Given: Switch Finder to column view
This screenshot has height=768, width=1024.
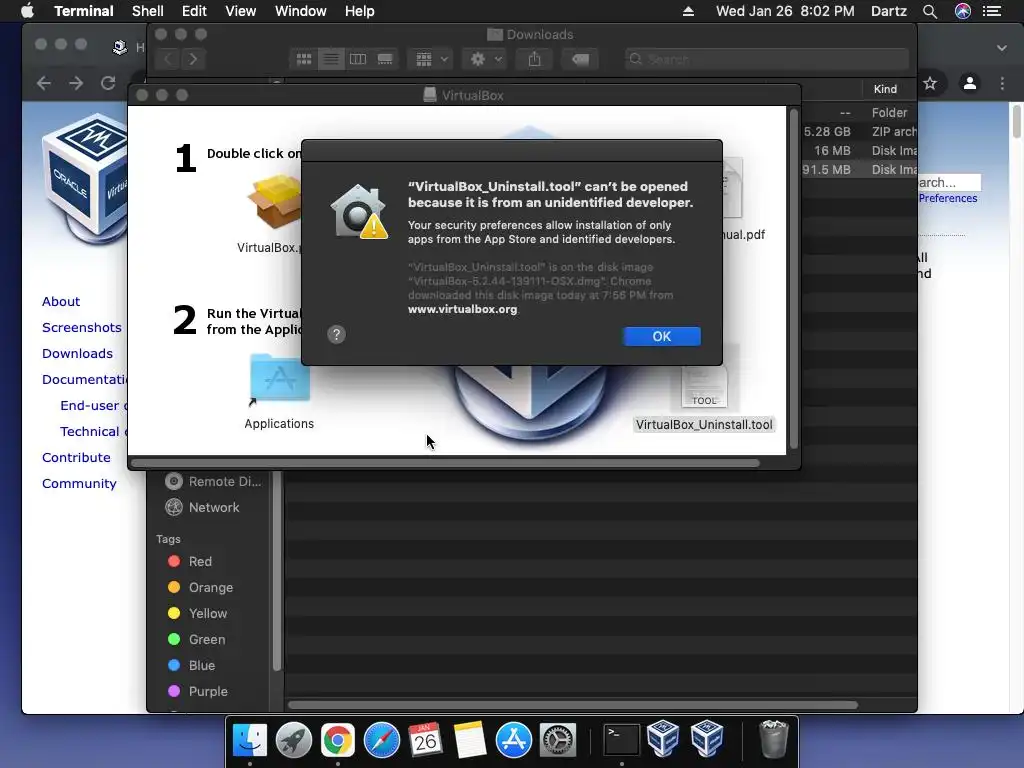Looking at the screenshot, I should coord(358,59).
